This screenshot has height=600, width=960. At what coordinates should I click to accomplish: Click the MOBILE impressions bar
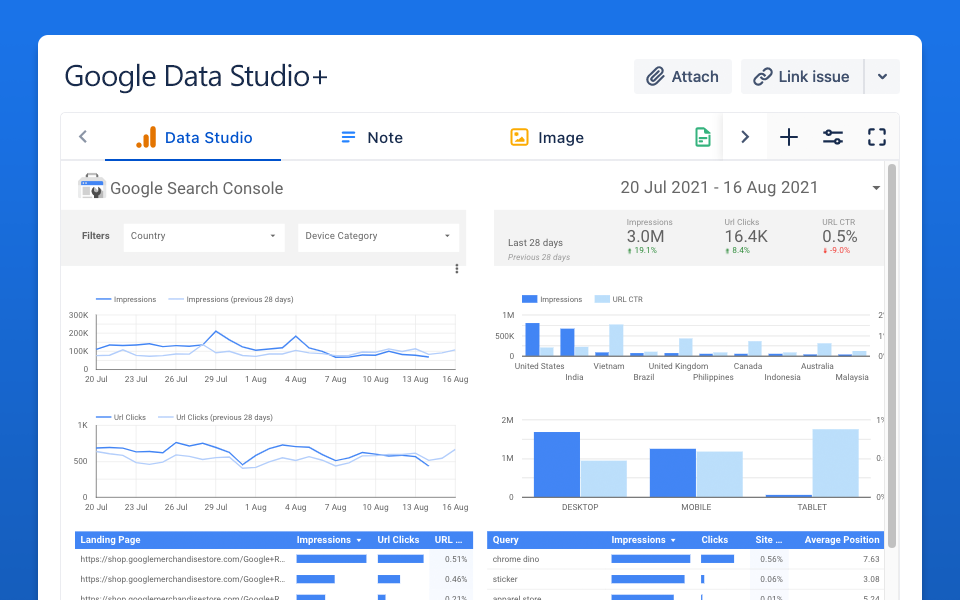(x=673, y=473)
